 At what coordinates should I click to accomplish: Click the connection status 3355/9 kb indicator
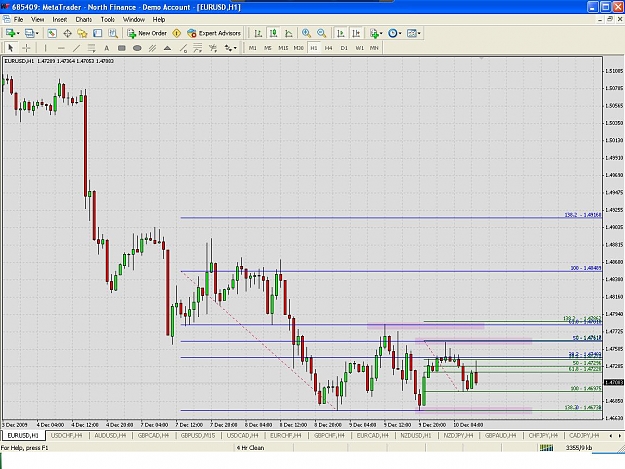click(578, 448)
